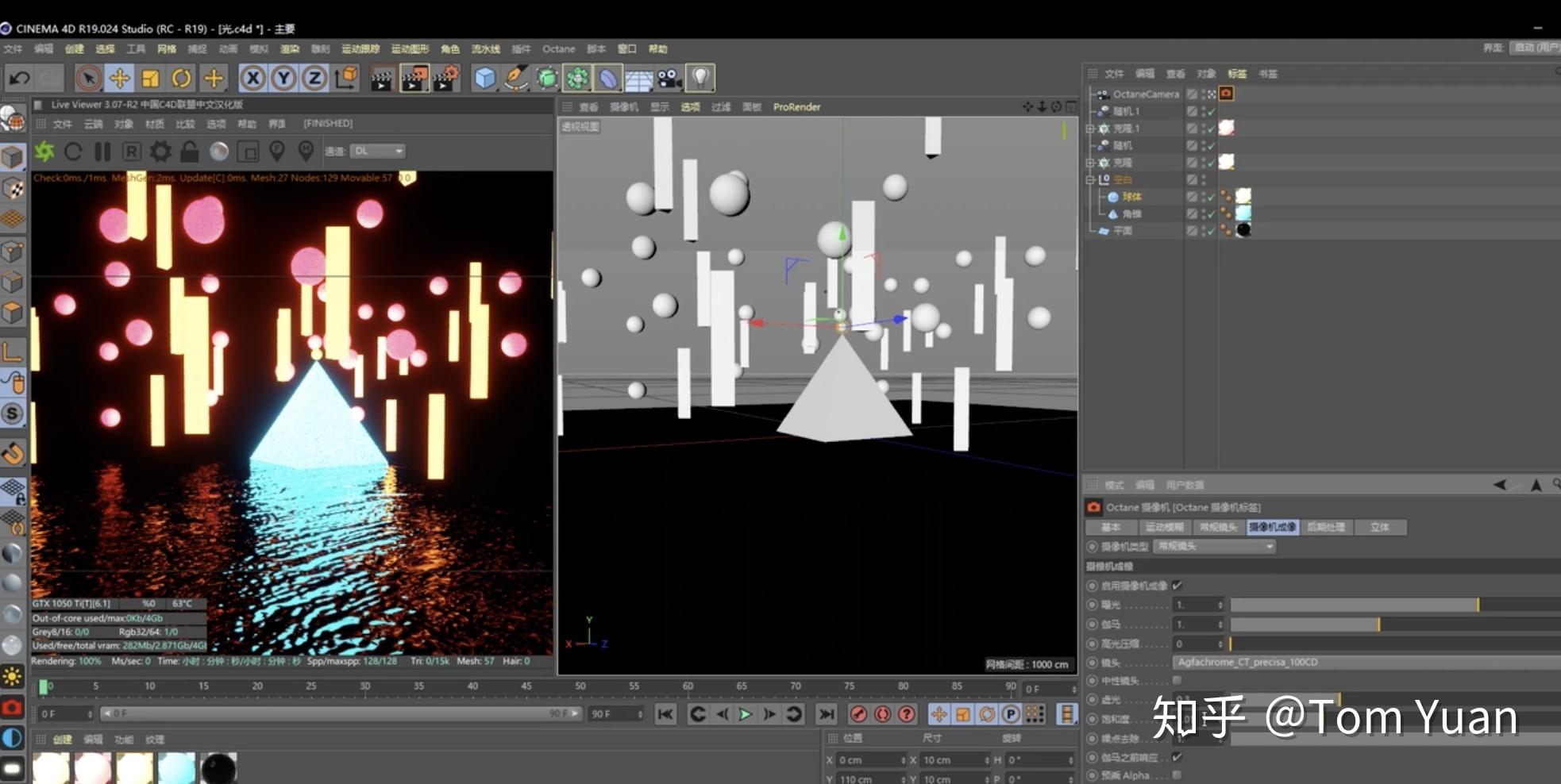
Task: Toggle 启用摄像机成像 checkbox
Action: point(1177,586)
